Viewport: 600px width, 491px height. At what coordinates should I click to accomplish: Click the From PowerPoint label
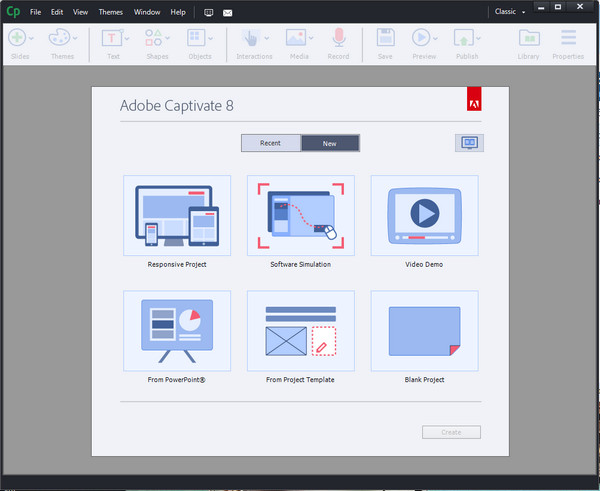tap(177, 380)
